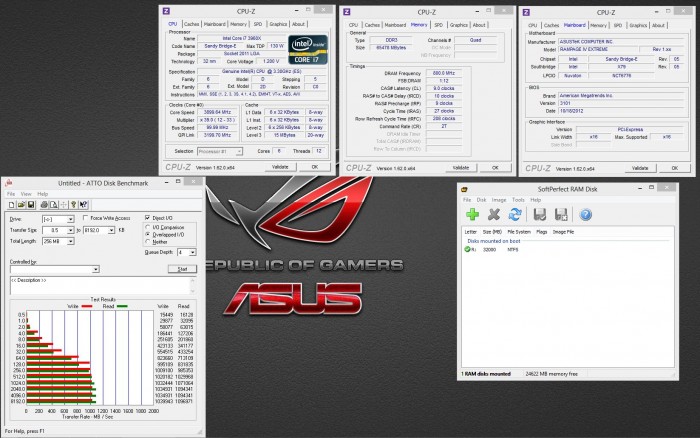
Task: Click the Intel Core i7 logo in CPU-Z
Action: (308, 49)
